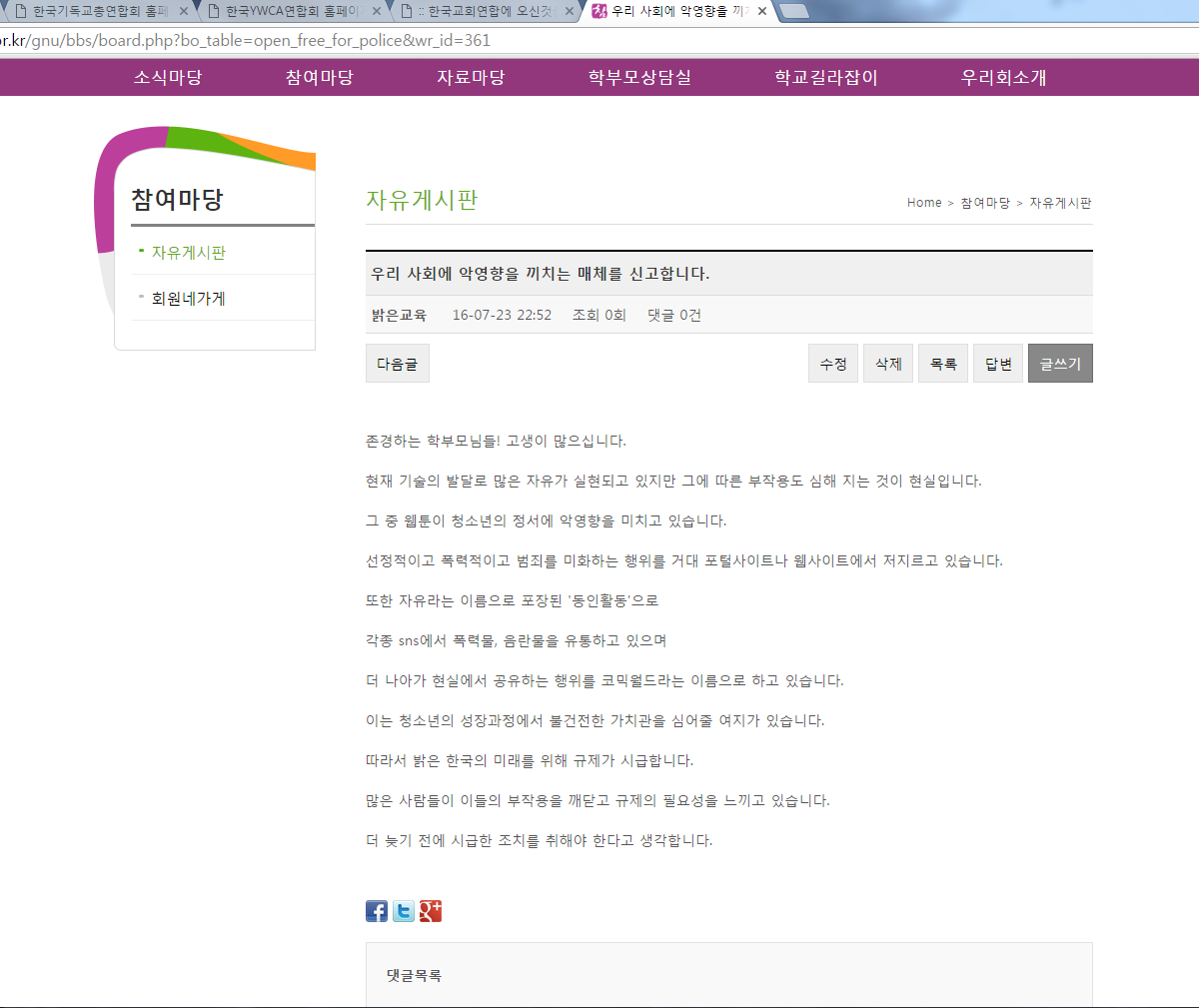The image size is (1199, 1008).
Task: Switch to 한국YWCA연합회 홈페이지 tab
Action: (290, 12)
